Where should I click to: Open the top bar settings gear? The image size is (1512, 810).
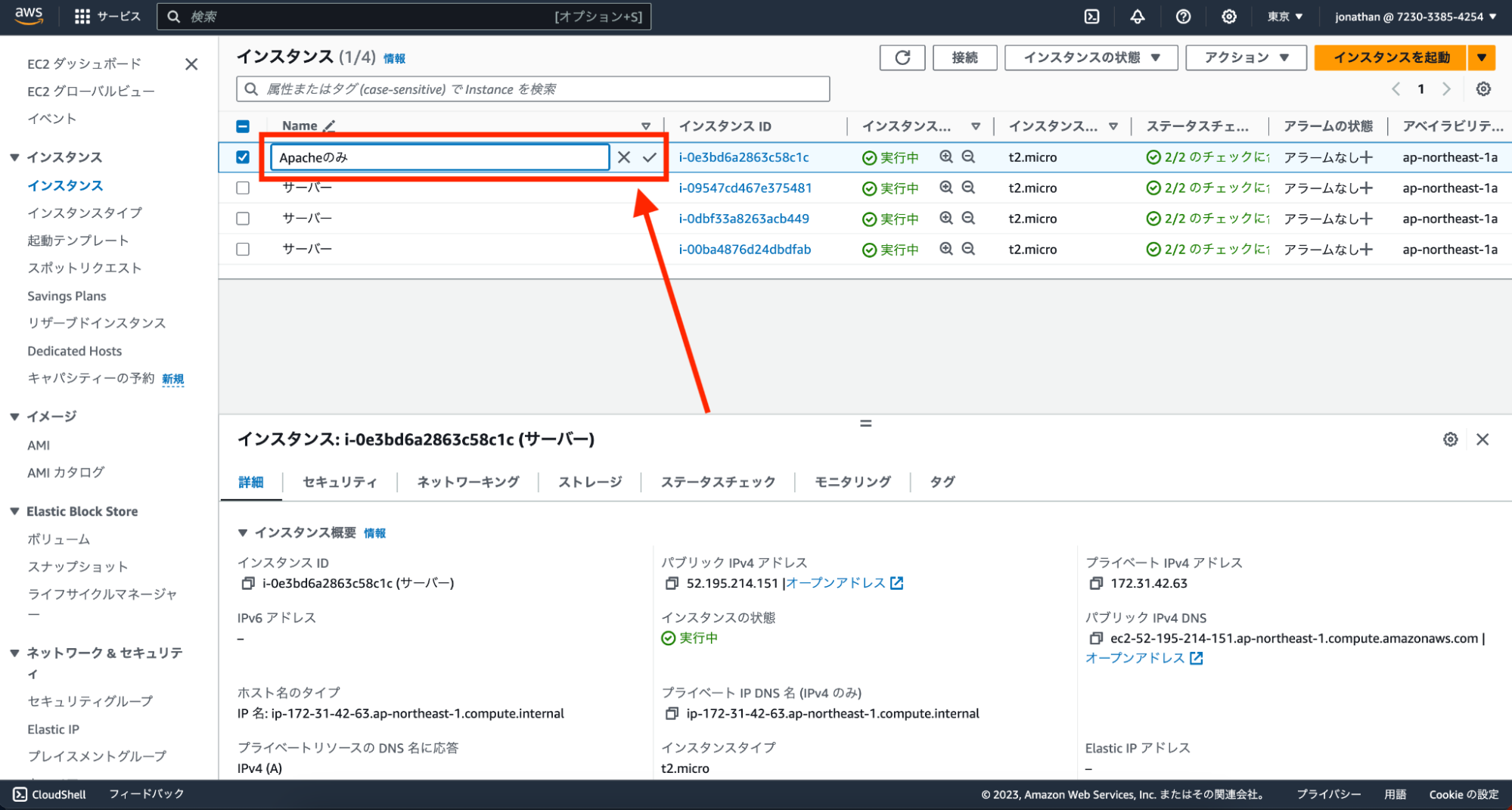click(1229, 17)
